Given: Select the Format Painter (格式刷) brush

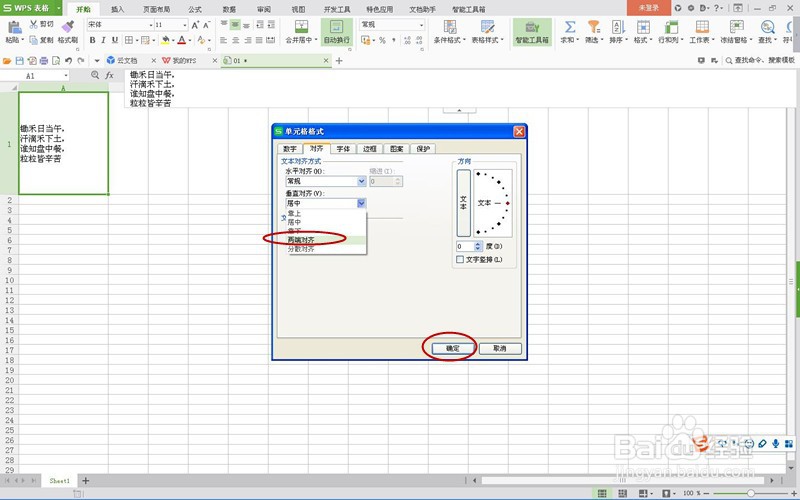Looking at the screenshot, I should click(x=68, y=27).
